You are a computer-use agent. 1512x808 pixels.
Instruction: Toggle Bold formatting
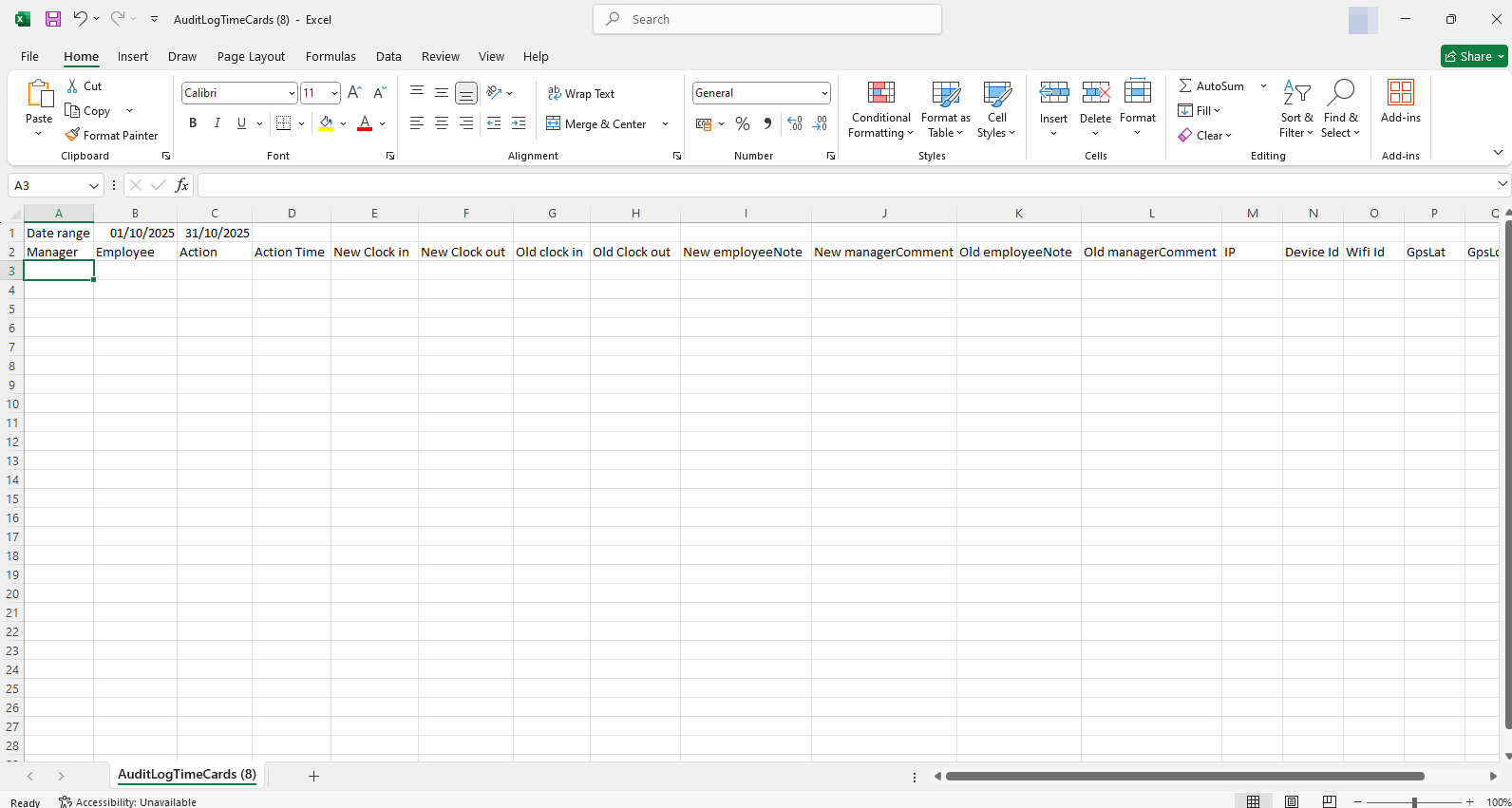[193, 122]
